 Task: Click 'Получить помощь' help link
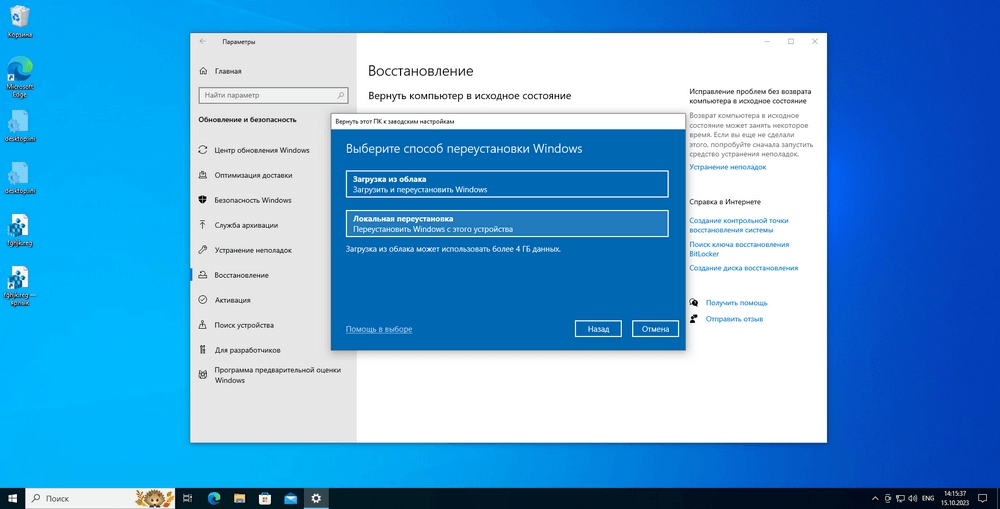tap(736, 302)
